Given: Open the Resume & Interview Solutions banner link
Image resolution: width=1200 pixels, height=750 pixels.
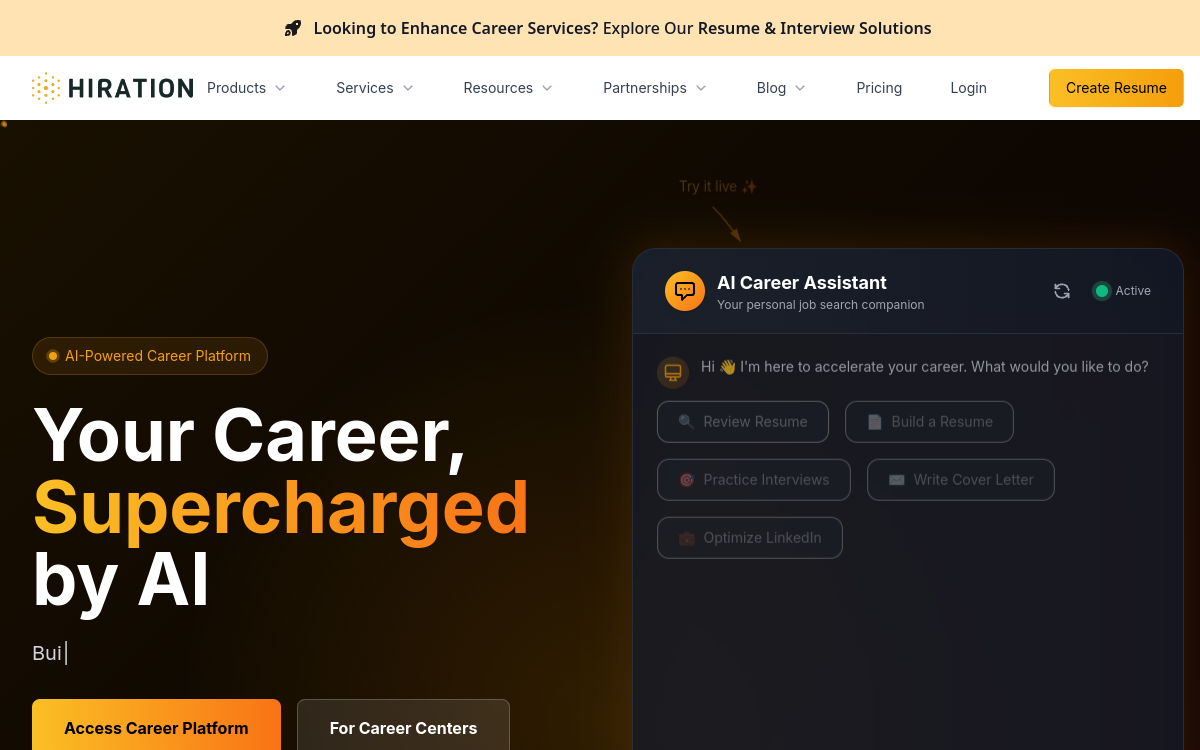Looking at the screenshot, I should 814,28.
